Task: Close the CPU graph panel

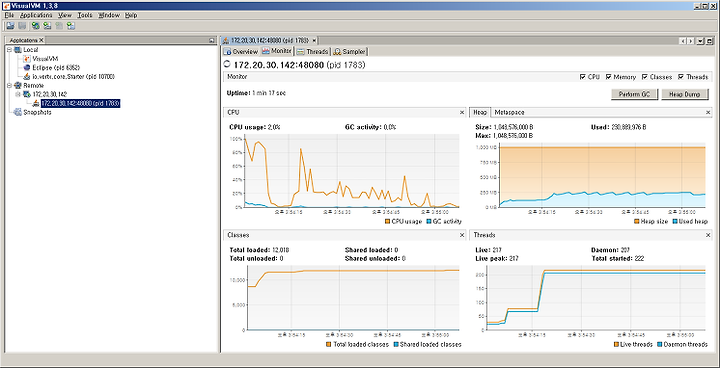Action: point(462,112)
